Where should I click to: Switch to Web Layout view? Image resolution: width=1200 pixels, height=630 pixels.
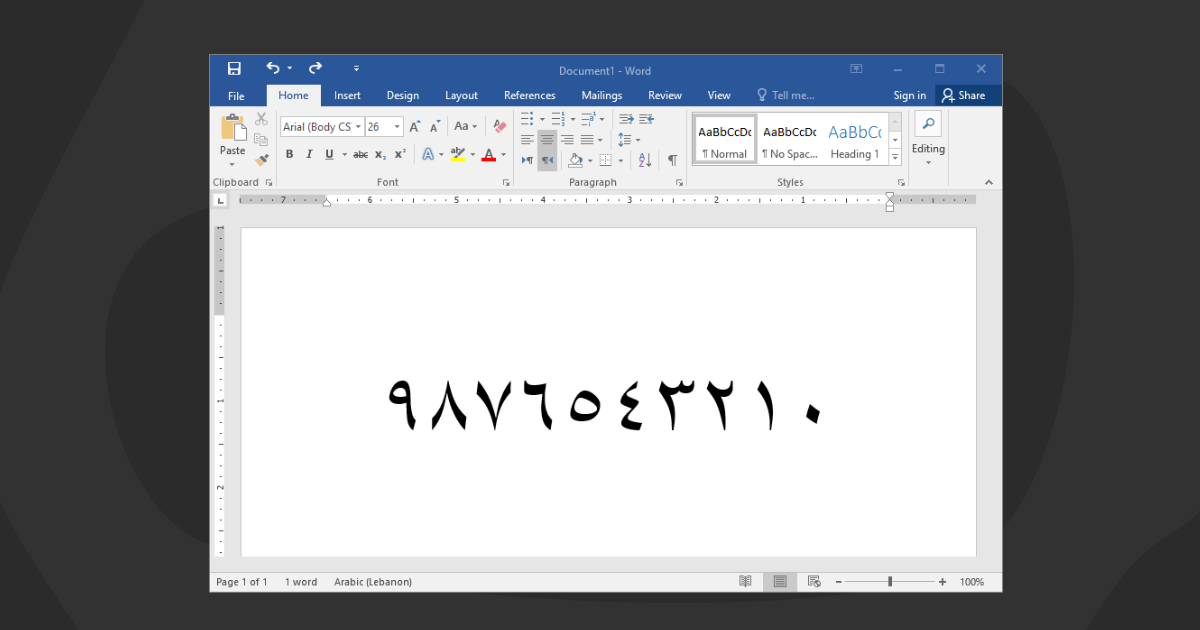pyautogui.click(x=814, y=582)
